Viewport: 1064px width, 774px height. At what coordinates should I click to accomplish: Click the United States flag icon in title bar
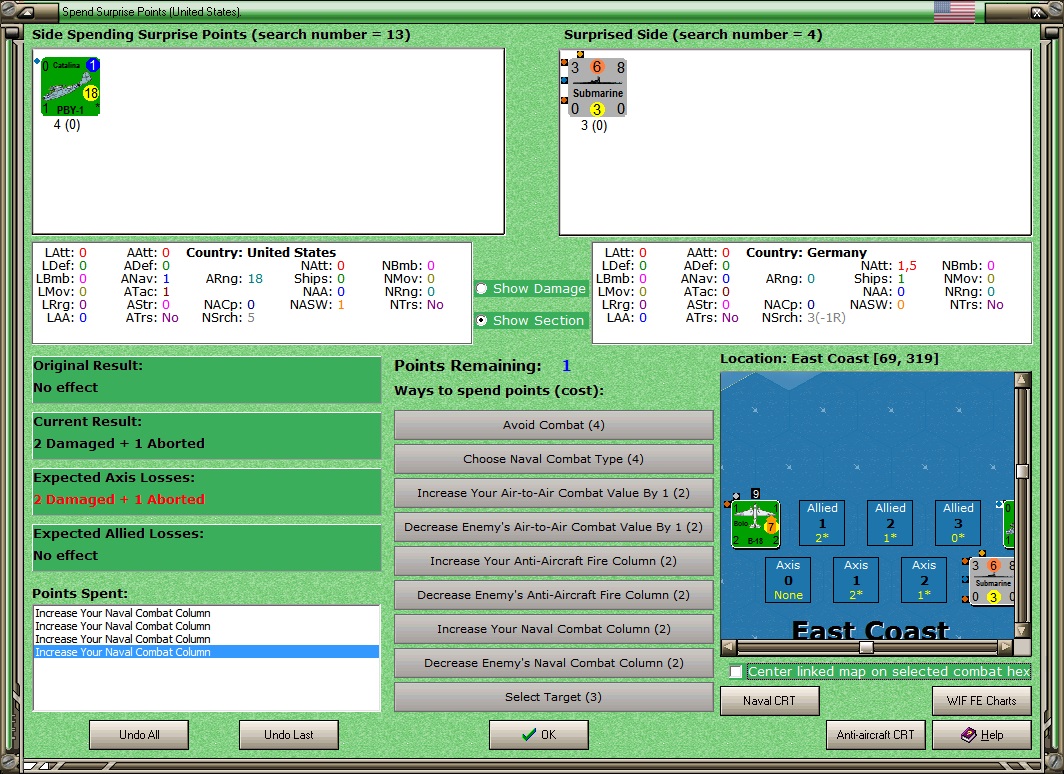(954, 12)
